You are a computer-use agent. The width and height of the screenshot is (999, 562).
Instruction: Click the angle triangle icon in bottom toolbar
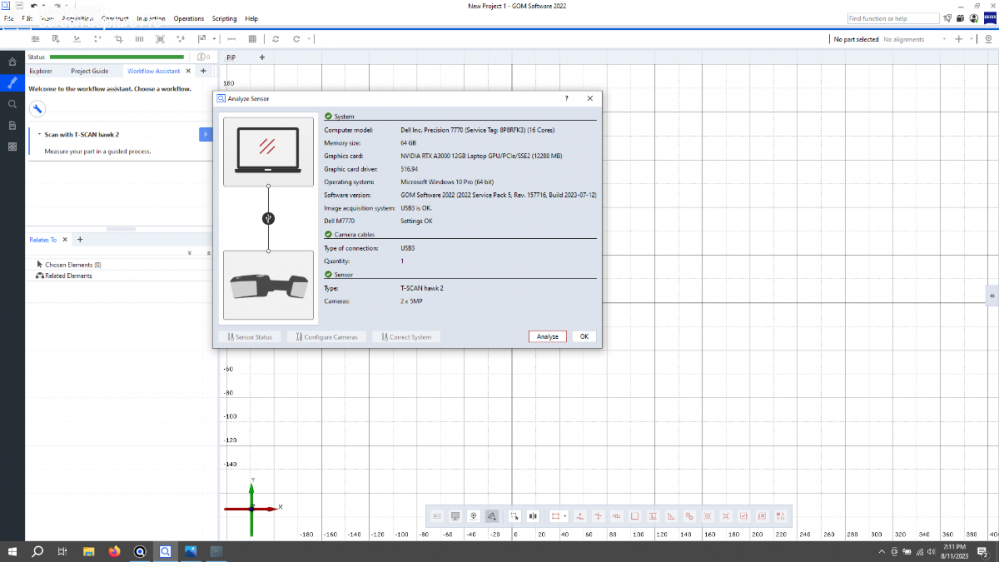click(x=671, y=516)
